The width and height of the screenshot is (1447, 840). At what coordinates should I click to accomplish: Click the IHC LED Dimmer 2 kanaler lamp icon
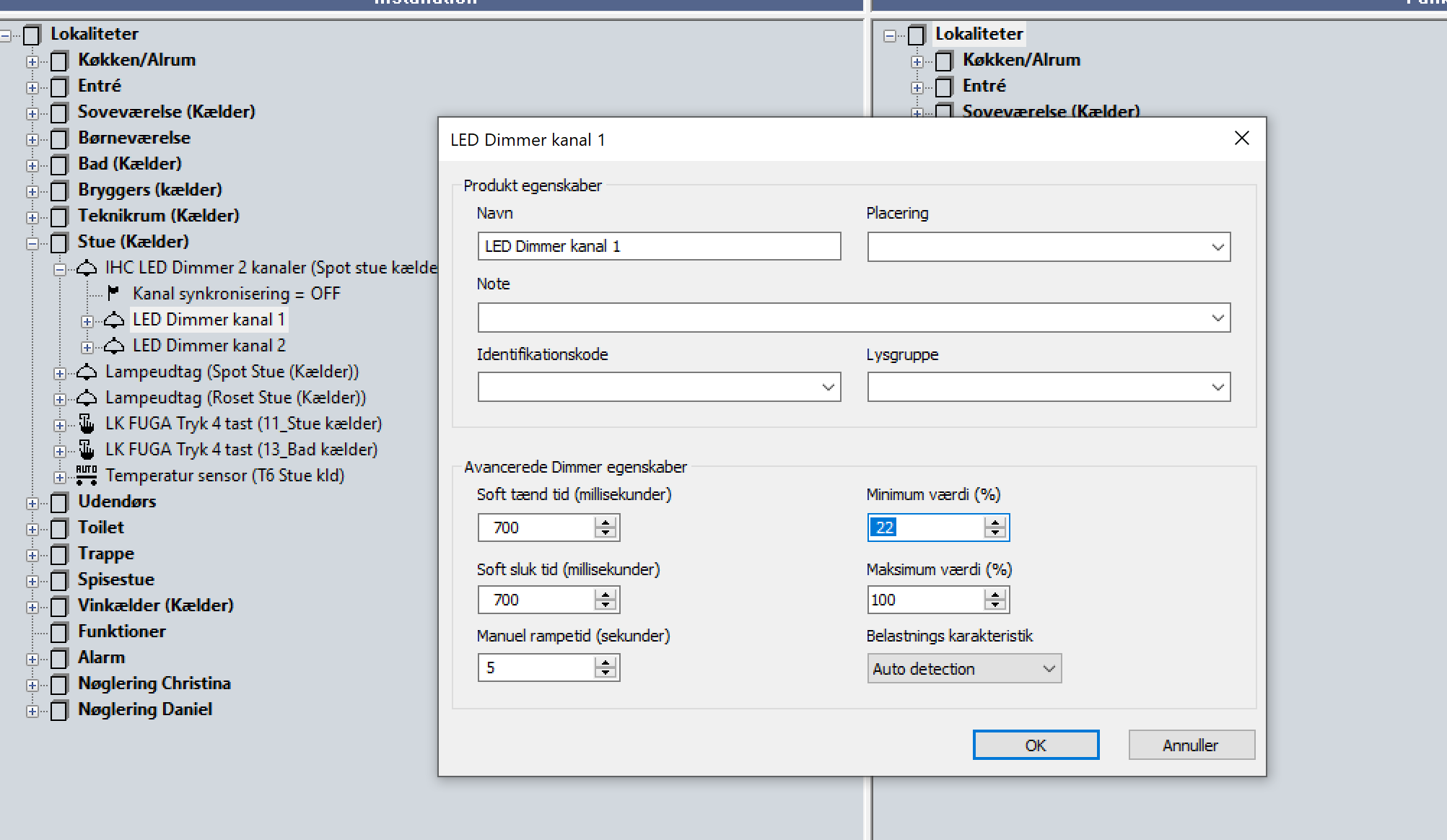click(87, 268)
